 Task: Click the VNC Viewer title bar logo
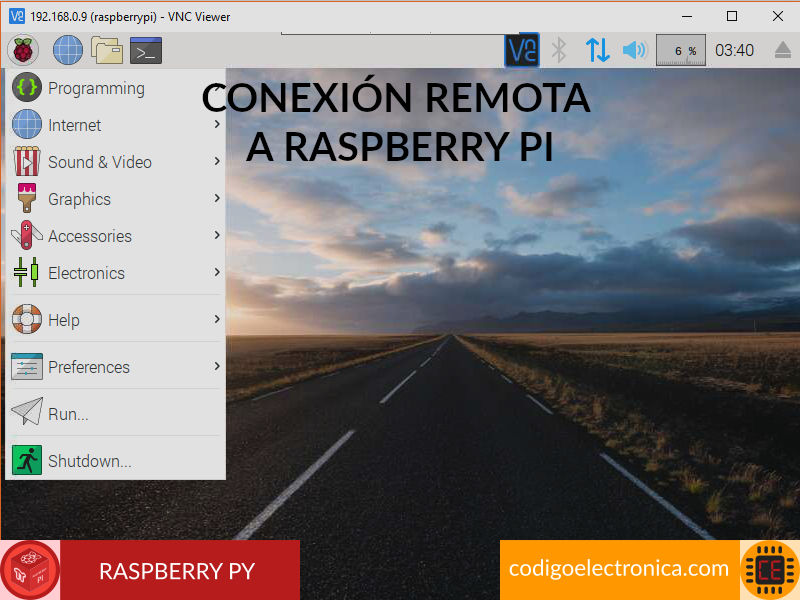pyautogui.click(x=17, y=16)
